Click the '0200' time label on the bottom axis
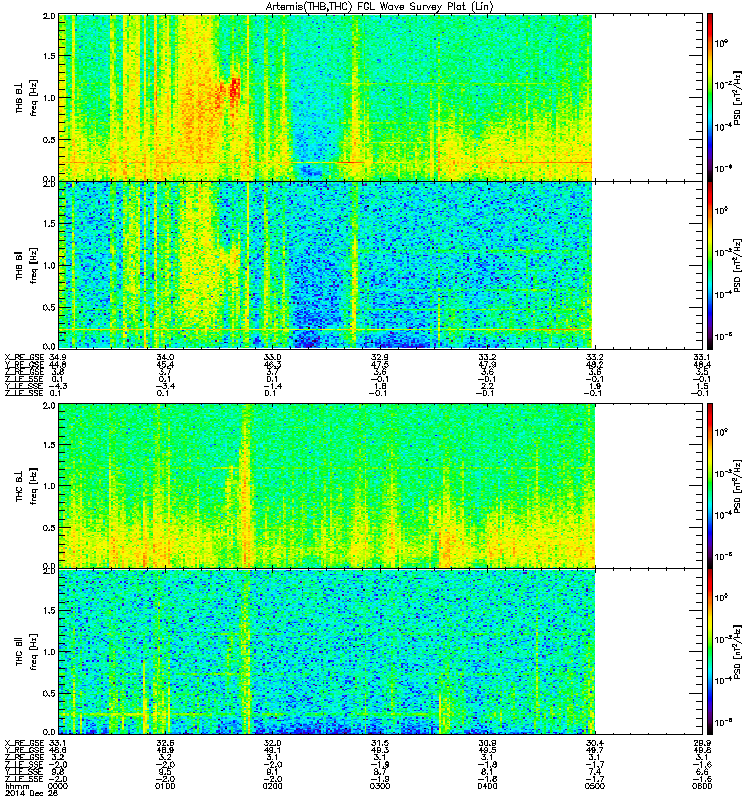 [x=272, y=786]
